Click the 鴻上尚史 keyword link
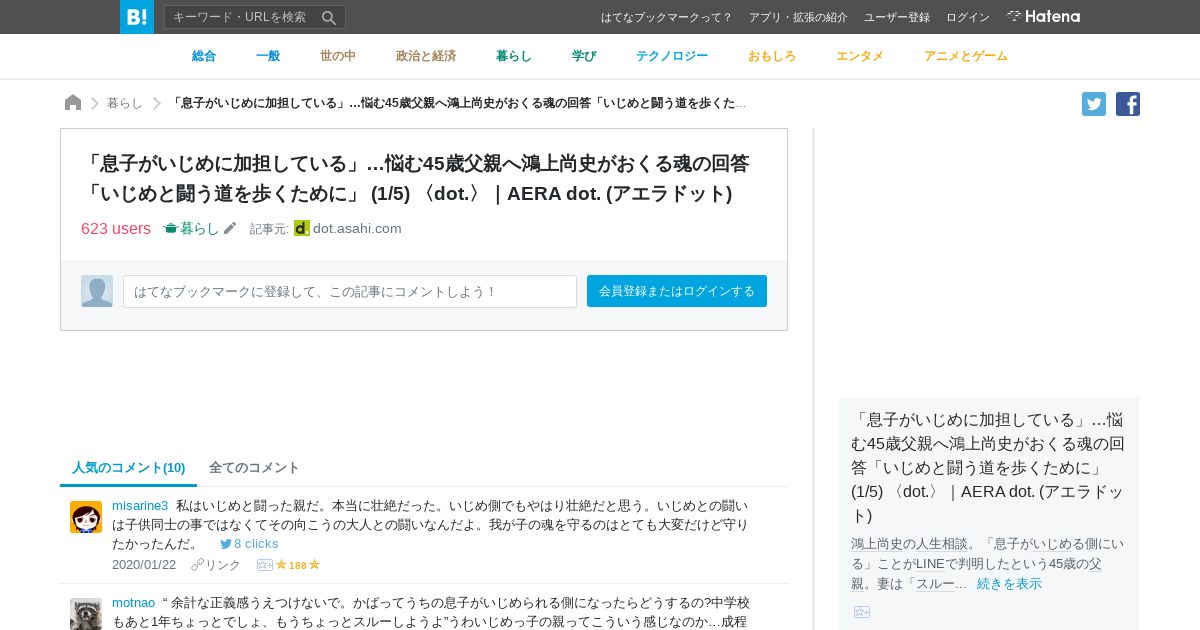 pyautogui.click(x=877, y=544)
